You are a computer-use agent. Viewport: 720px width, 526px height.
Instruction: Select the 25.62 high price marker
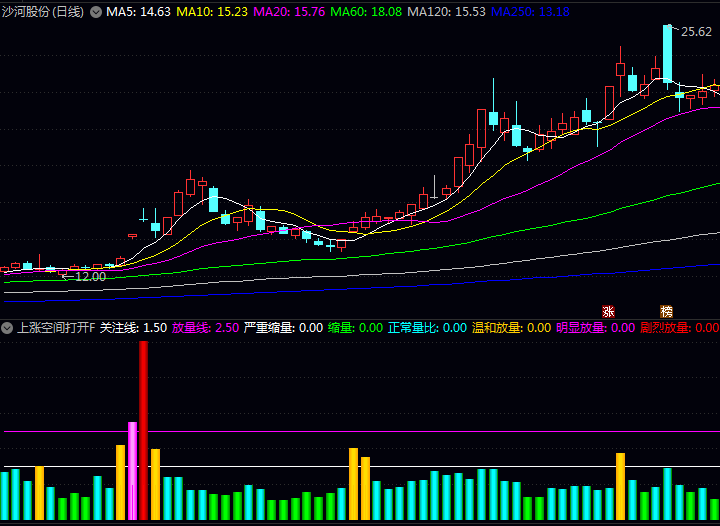pos(696,32)
